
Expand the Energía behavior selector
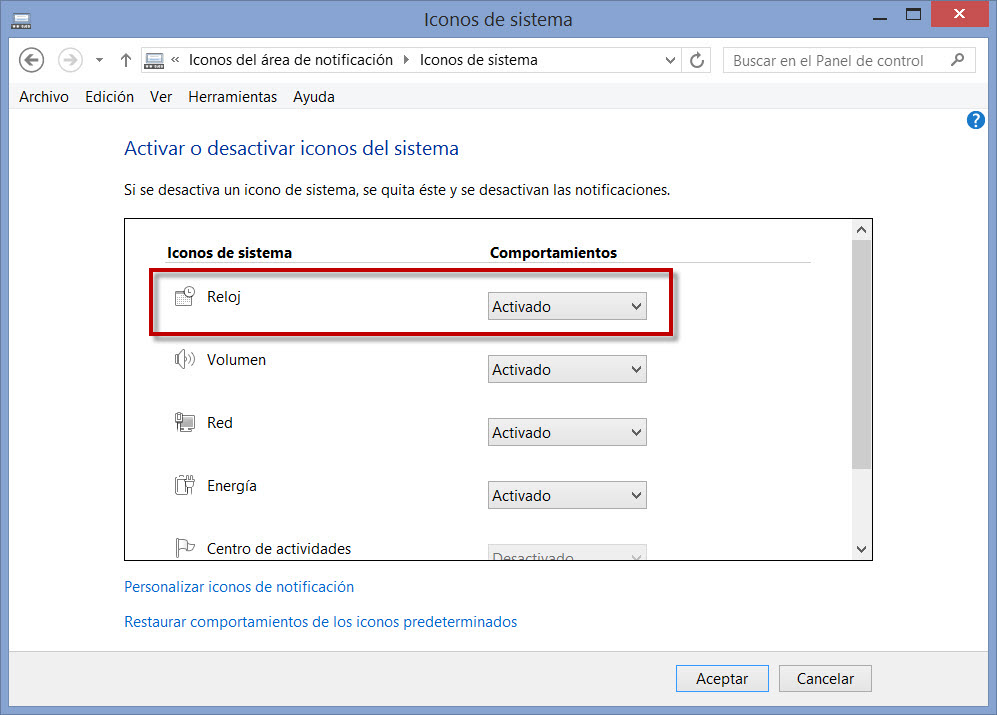(x=566, y=494)
